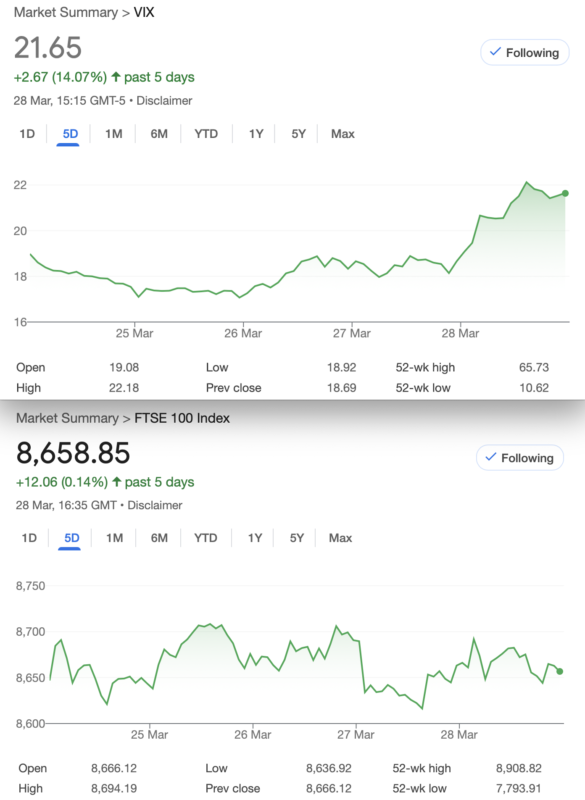This screenshot has height=800, width=585.
Task: Select Max range on VIX chart
Action: [x=343, y=134]
